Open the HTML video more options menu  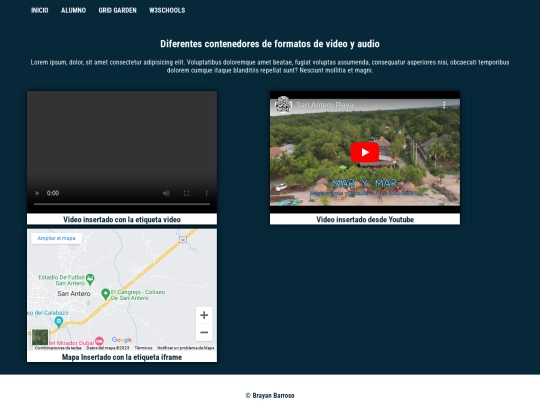tap(206, 193)
